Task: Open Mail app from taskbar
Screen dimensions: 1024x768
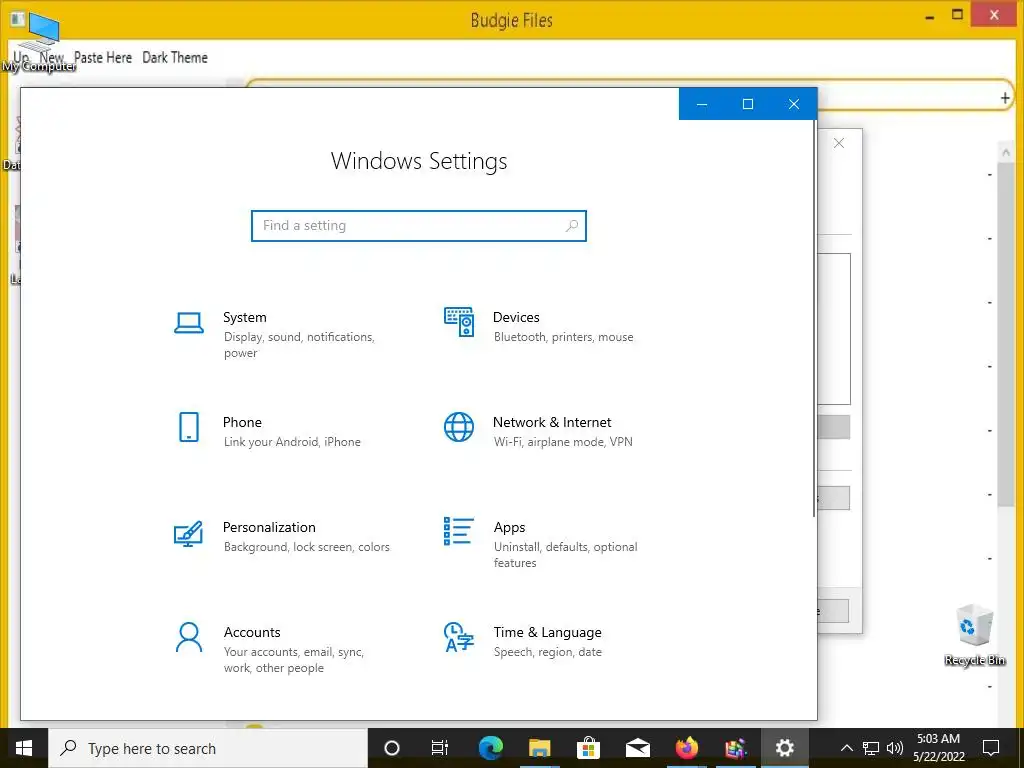Action: (x=637, y=748)
